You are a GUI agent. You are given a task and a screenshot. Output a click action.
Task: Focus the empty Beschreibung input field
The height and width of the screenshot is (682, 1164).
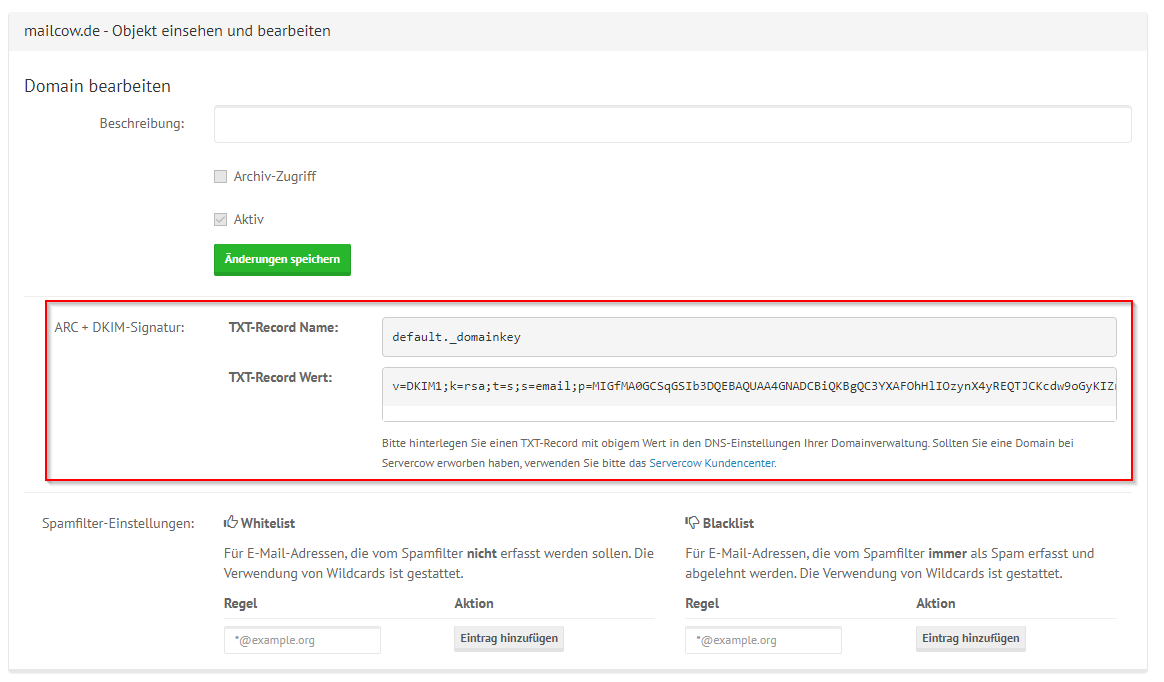click(x=670, y=124)
